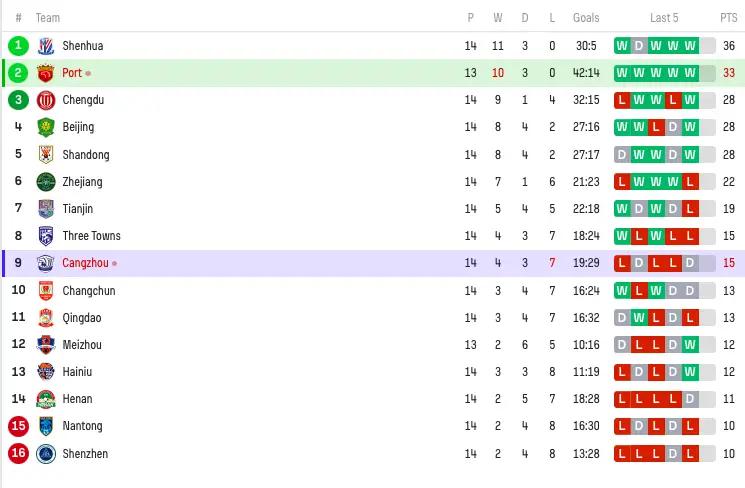745x488 pixels.
Task: Click Shenhua's first green W result badge
Action: tap(622, 46)
